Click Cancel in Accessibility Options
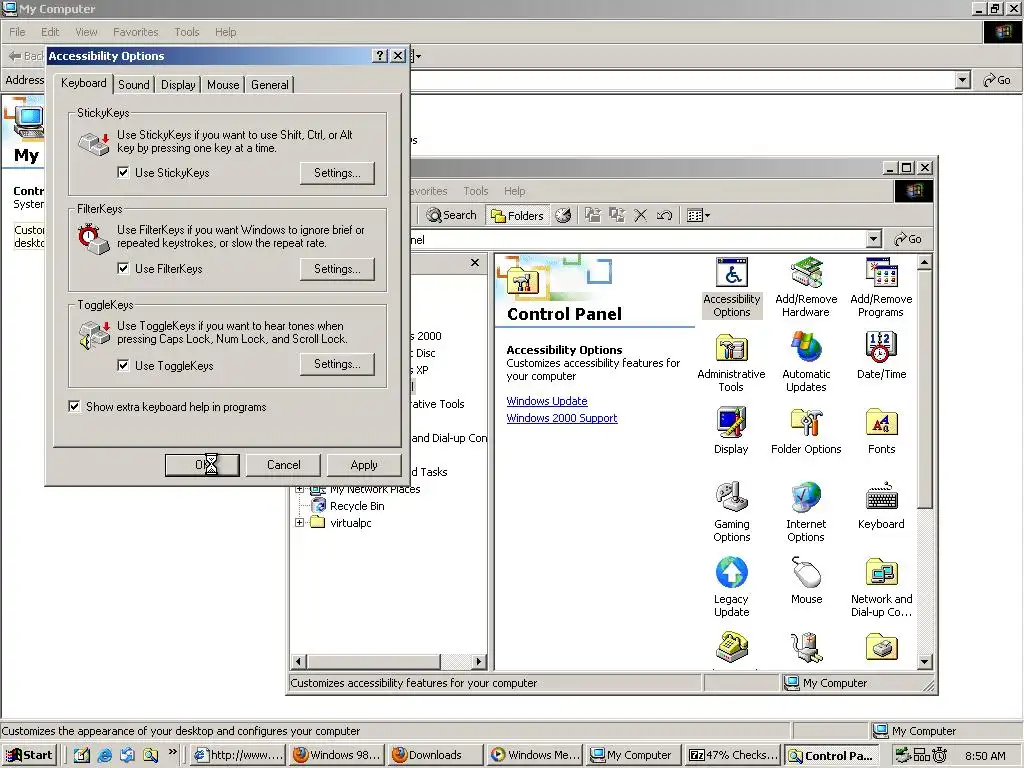1024x768 pixels. [x=283, y=465]
